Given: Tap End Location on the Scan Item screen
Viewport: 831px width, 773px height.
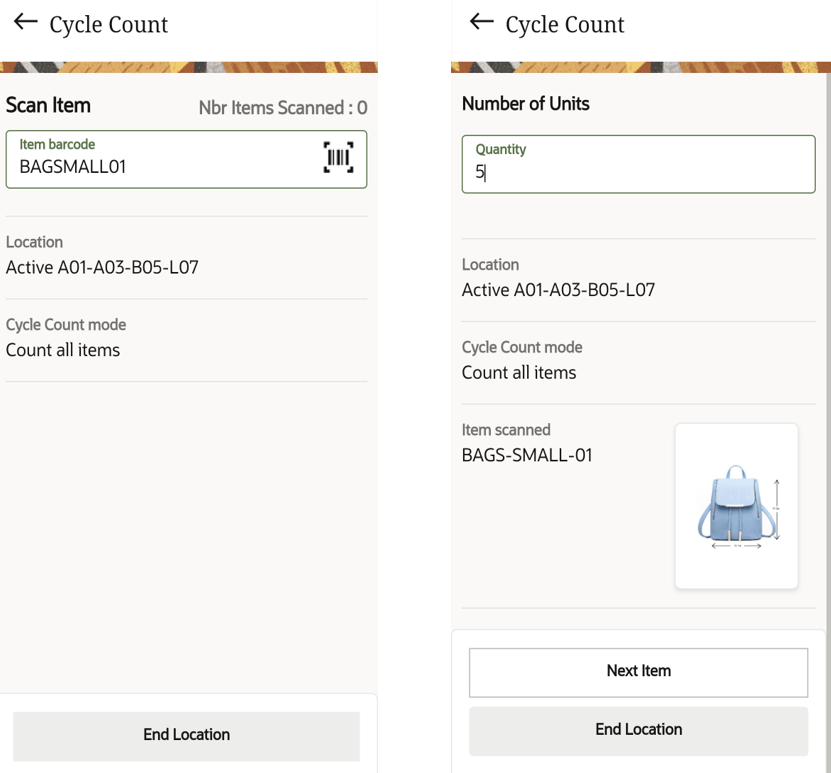Looking at the screenshot, I should click(x=186, y=736).
